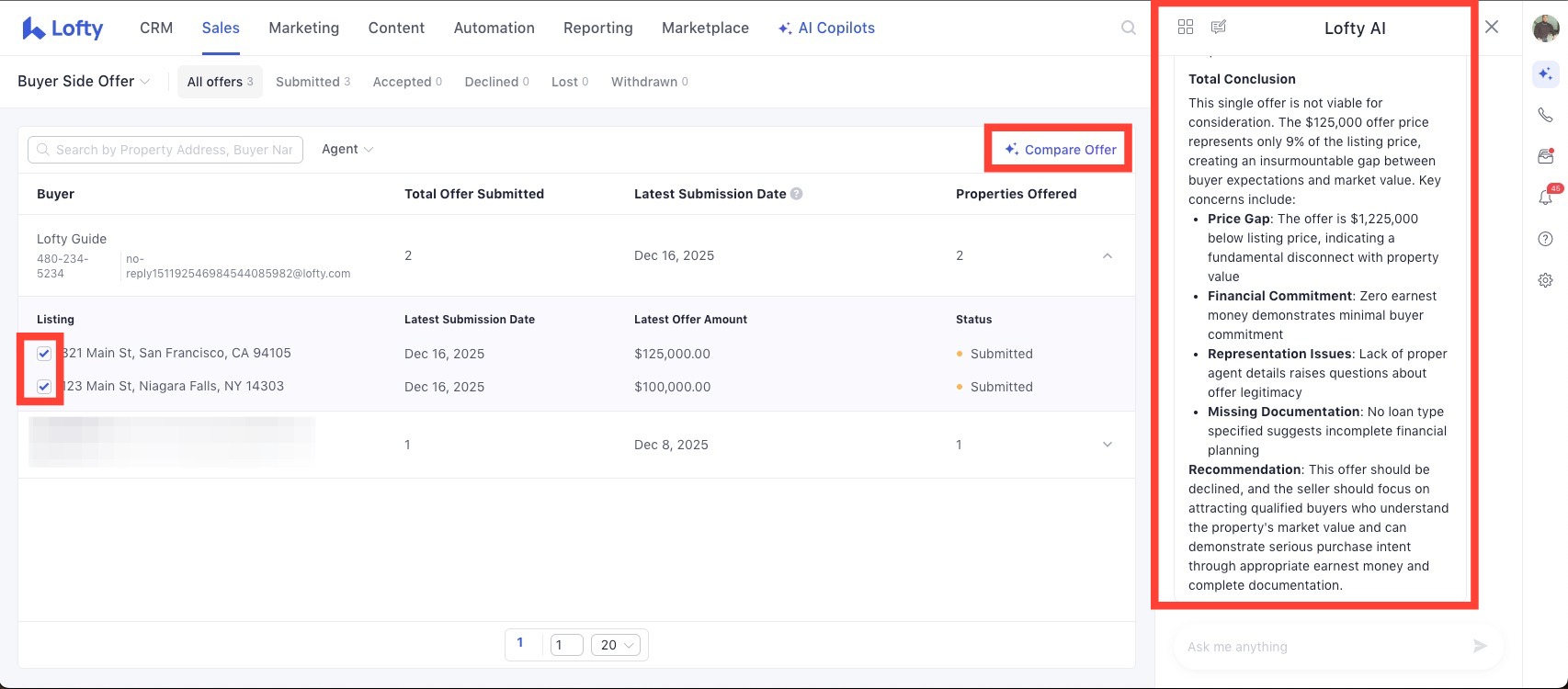Open the help question mark icon
Image resolution: width=1568 pixels, height=689 pixels.
tap(1545, 239)
